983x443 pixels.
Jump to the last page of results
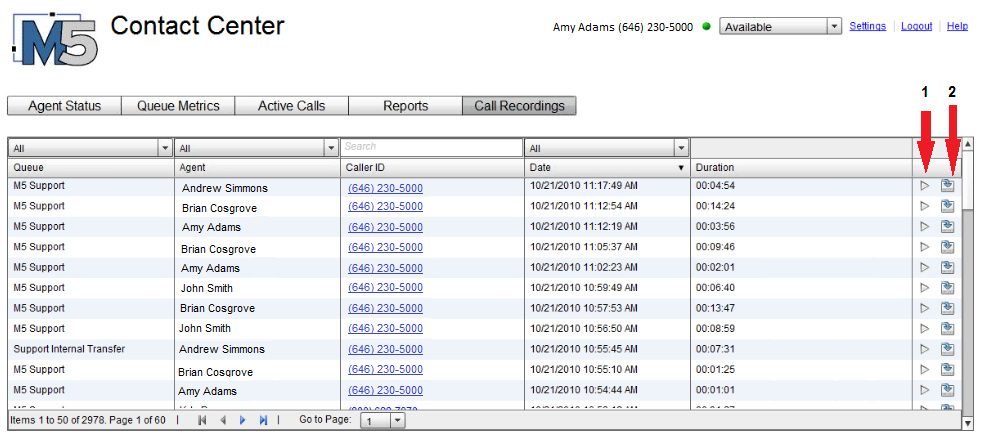tap(263, 420)
